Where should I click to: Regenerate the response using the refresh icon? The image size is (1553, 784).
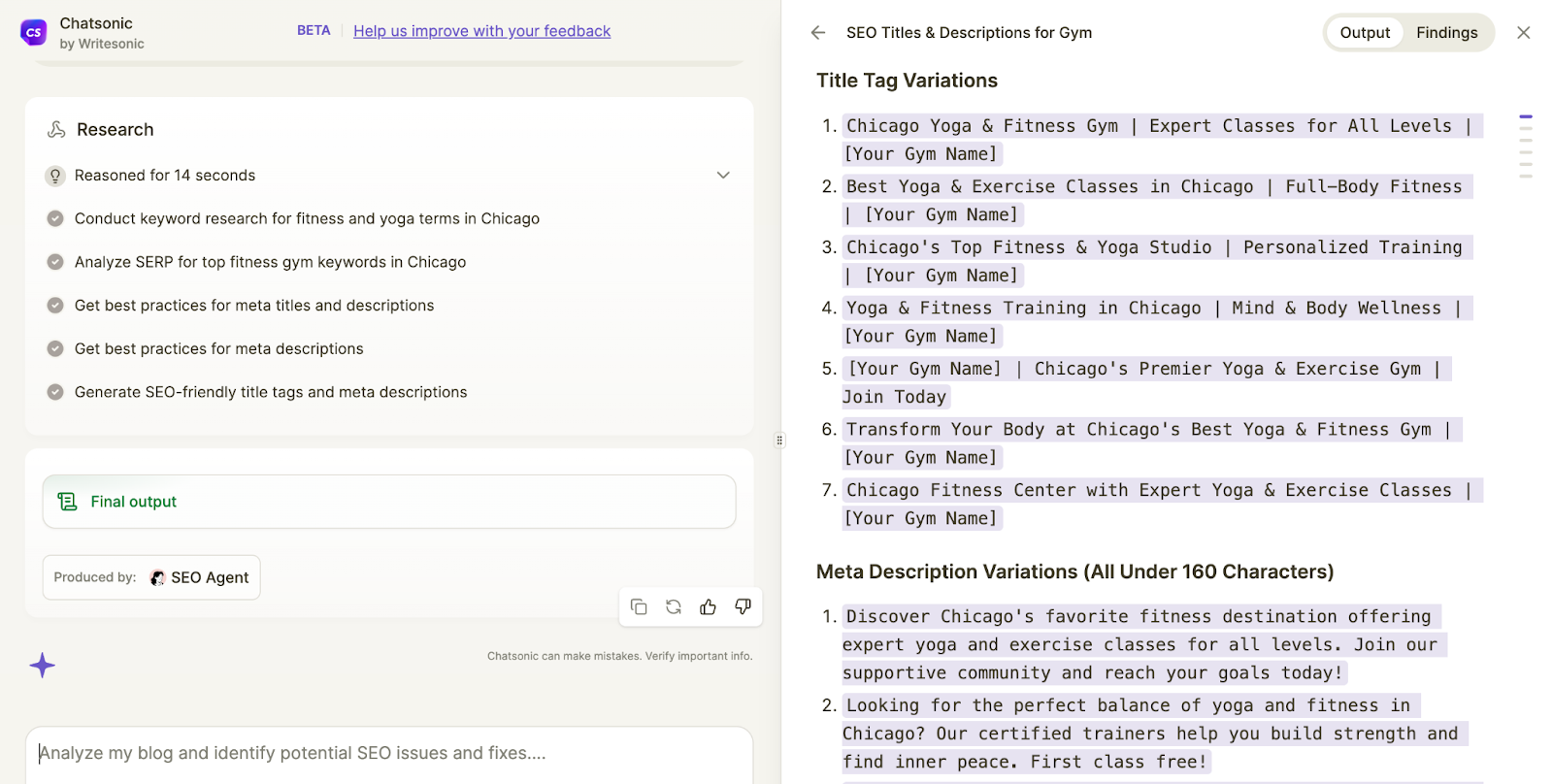674,606
